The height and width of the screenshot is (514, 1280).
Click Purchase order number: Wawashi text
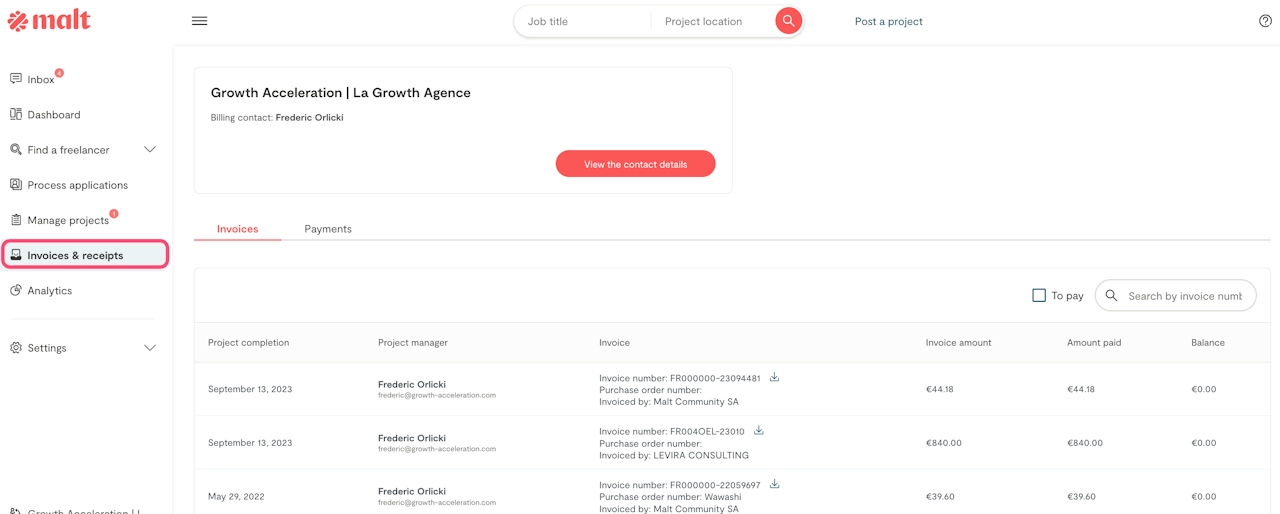click(x=670, y=497)
